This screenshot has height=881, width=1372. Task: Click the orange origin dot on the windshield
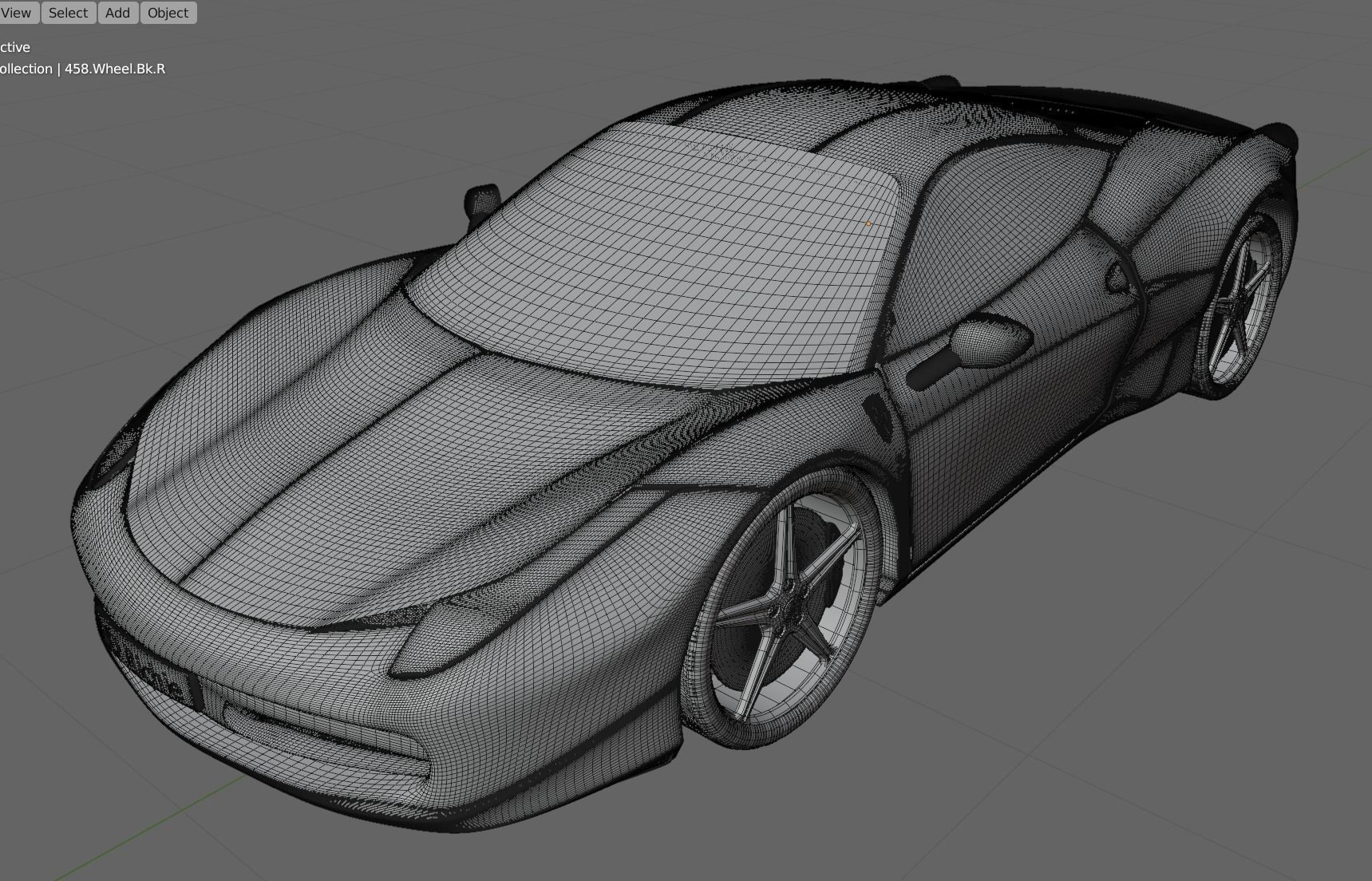pos(868,223)
